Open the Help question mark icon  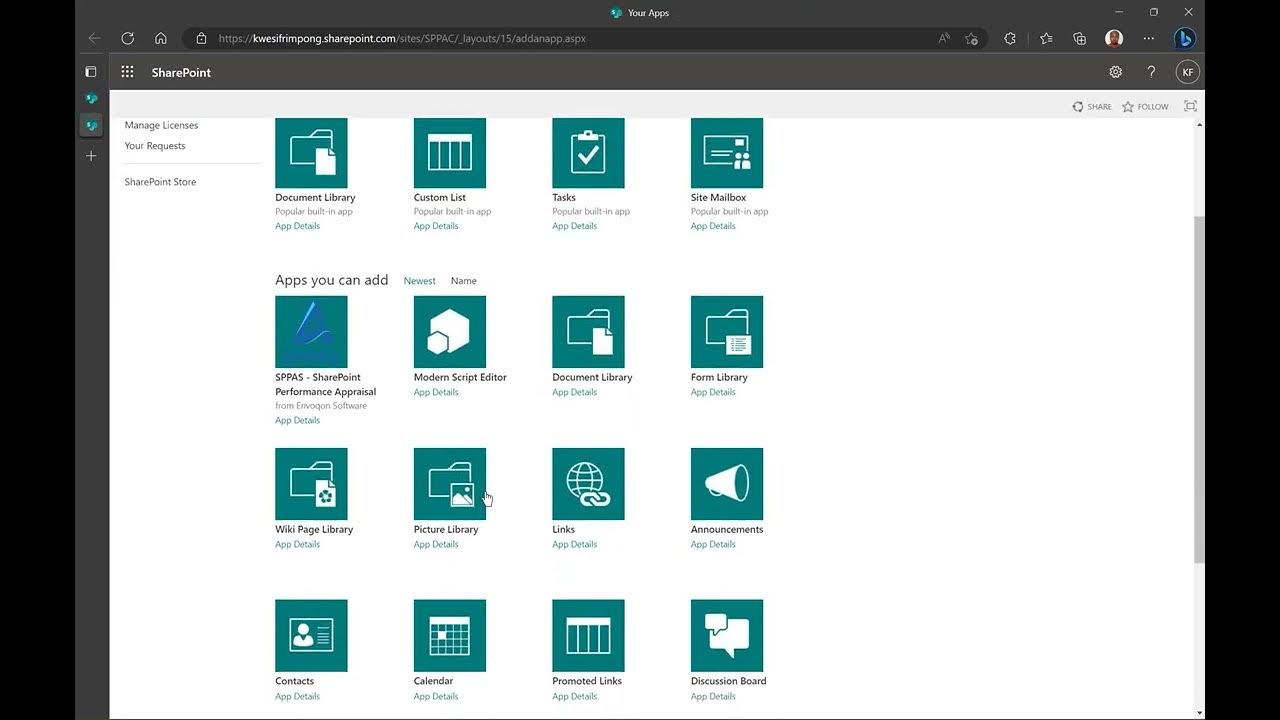[x=1151, y=72]
